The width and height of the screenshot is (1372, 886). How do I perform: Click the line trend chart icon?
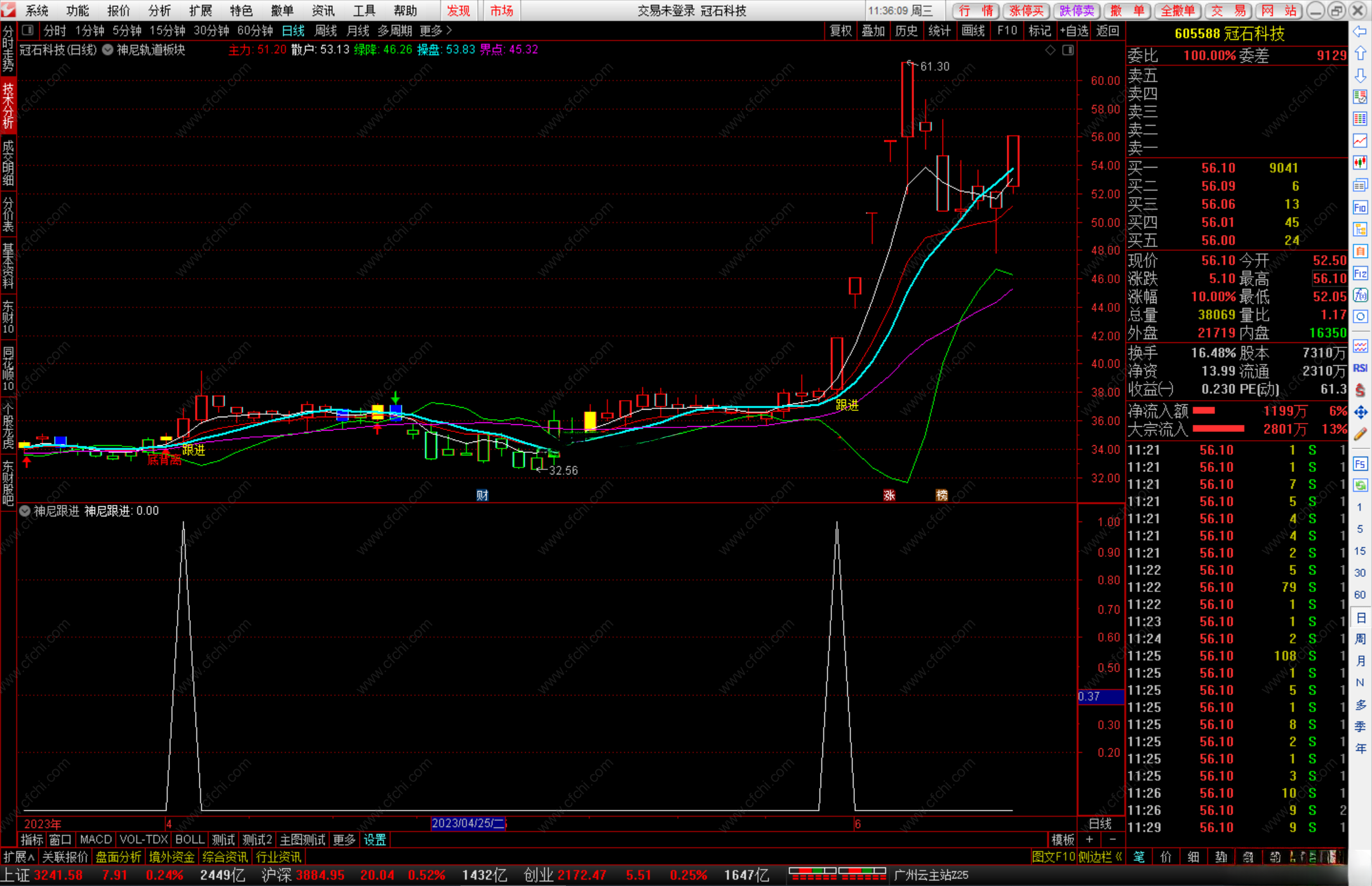(1360, 140)
